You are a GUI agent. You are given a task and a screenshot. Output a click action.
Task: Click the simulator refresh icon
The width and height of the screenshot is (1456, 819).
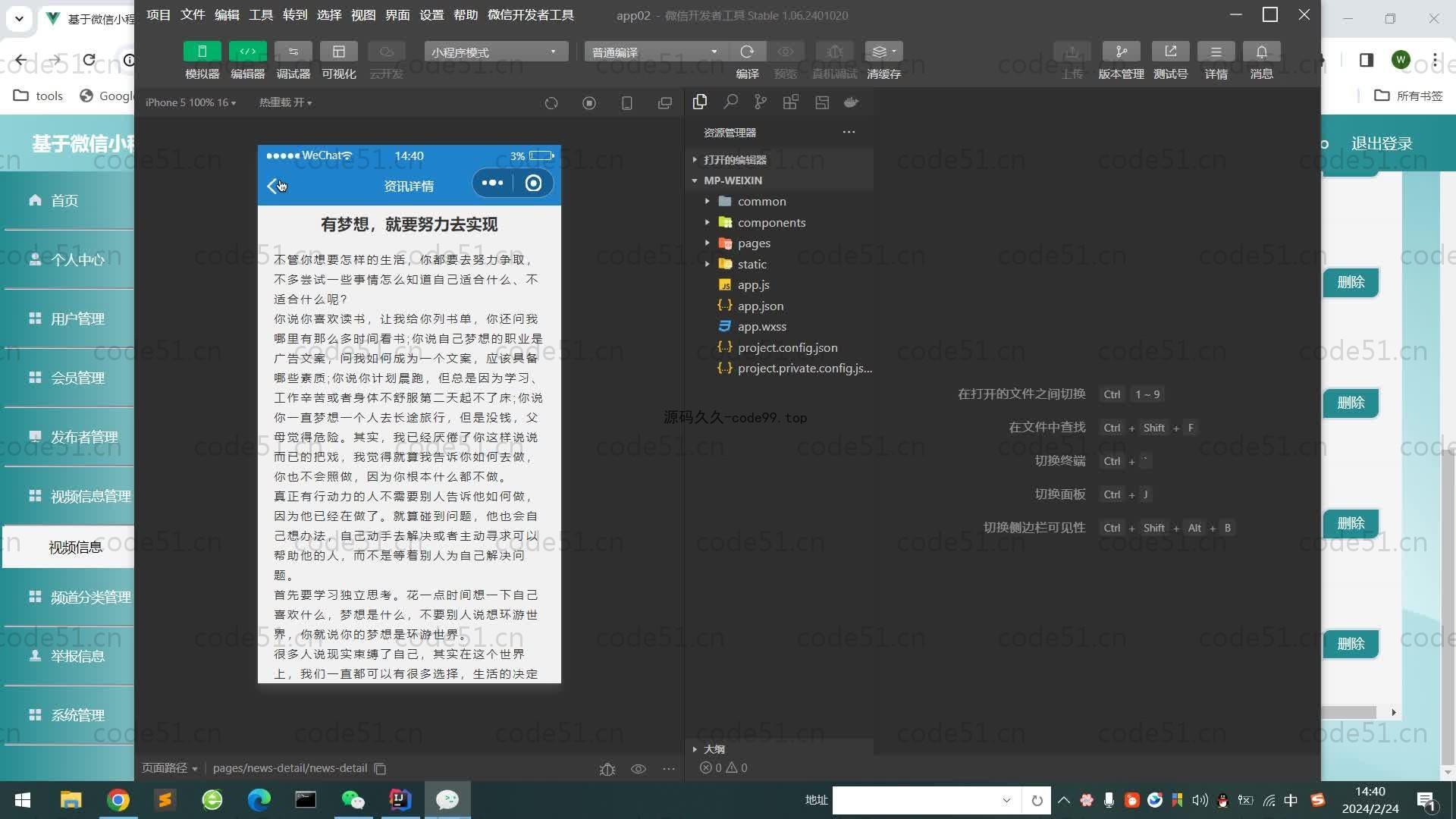(x=551, y=103)
